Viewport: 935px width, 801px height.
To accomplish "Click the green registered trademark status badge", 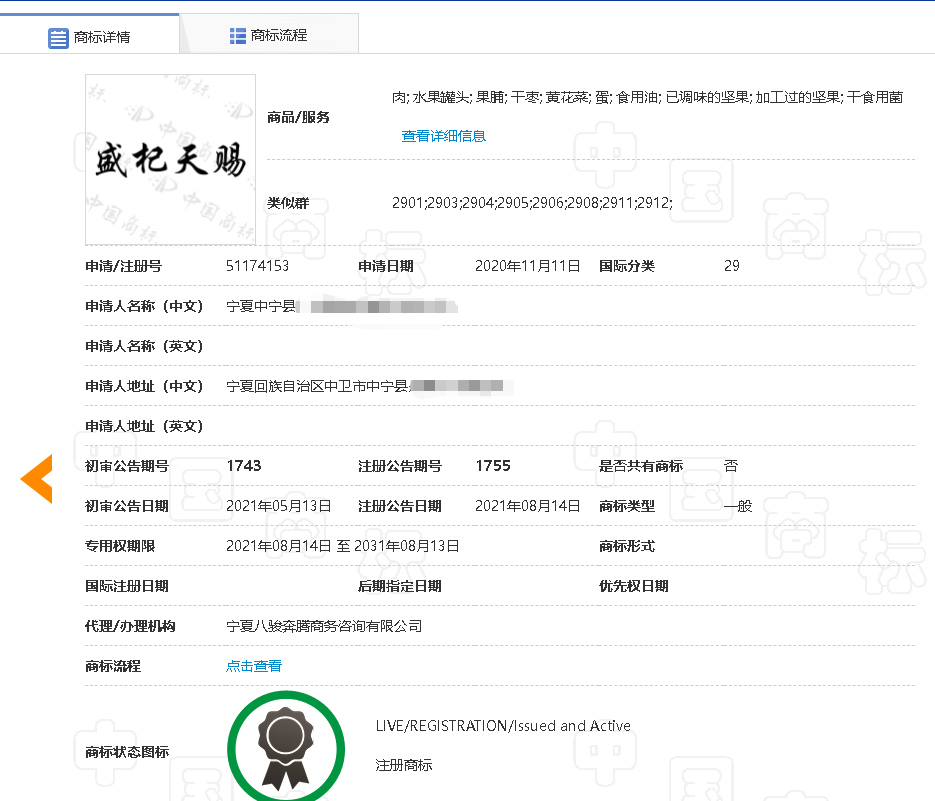I will pos(286,748).
